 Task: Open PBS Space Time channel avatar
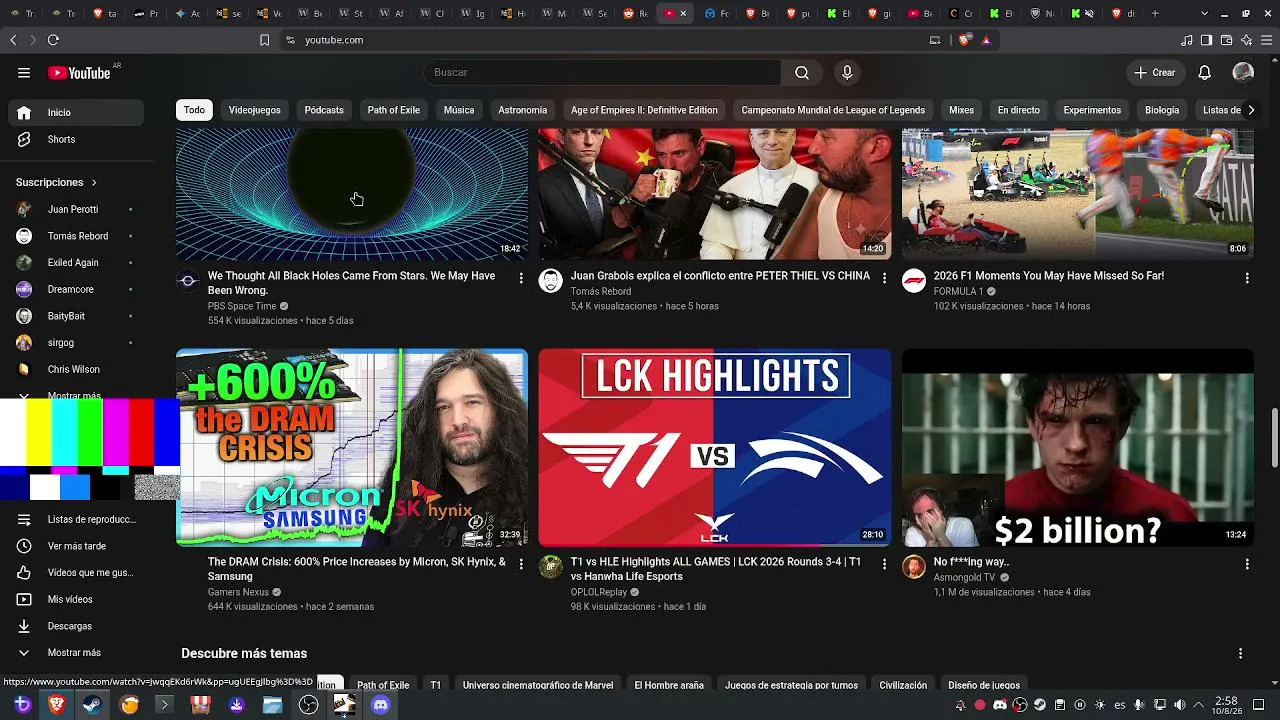pos(188,281)
